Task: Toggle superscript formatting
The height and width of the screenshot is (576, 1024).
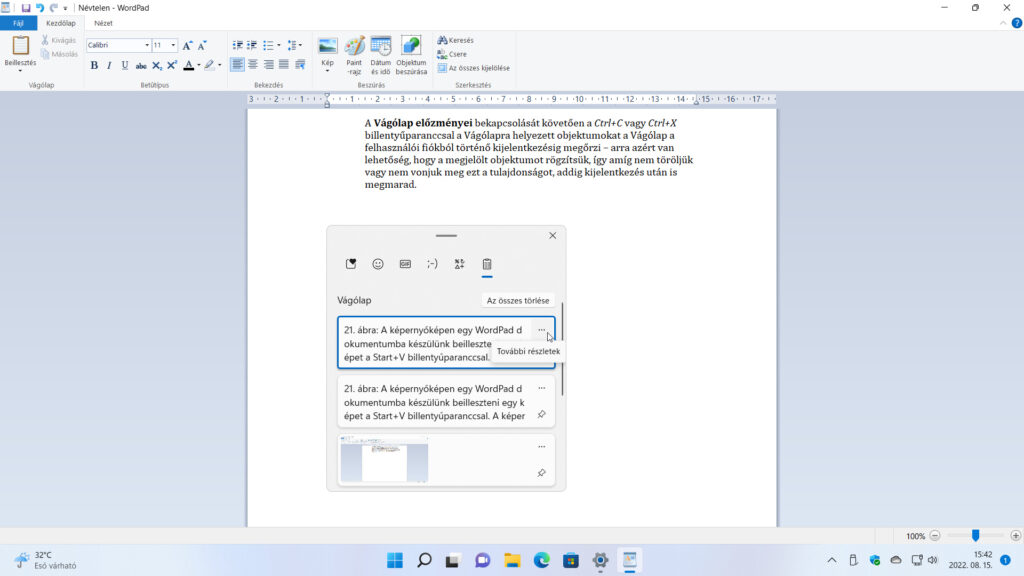Action: click(x=172, y=65)
